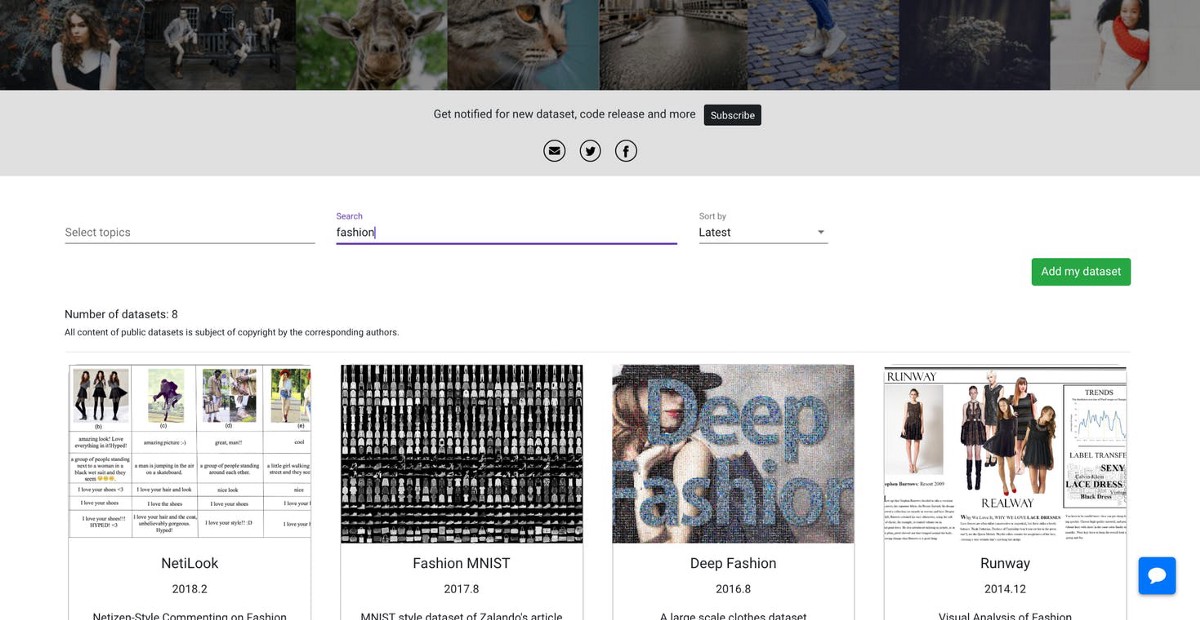This screenshot has height=620, width=1200.
Task: Open the Fashion MNIST dataset thumbnail
Action: (x=462, y=454)
